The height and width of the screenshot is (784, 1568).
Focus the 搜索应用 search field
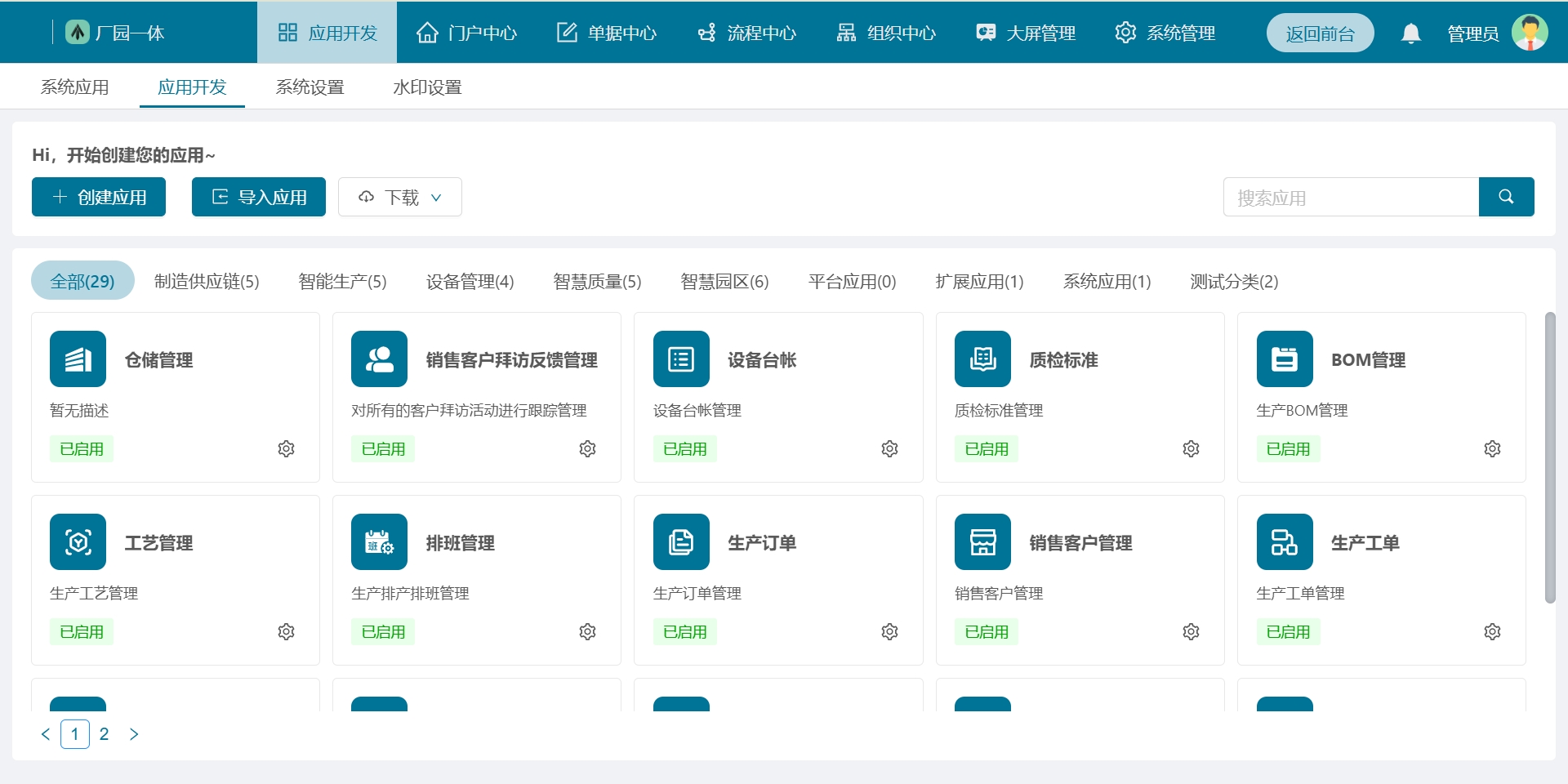pyautogui.click(x=1351, y=197)
